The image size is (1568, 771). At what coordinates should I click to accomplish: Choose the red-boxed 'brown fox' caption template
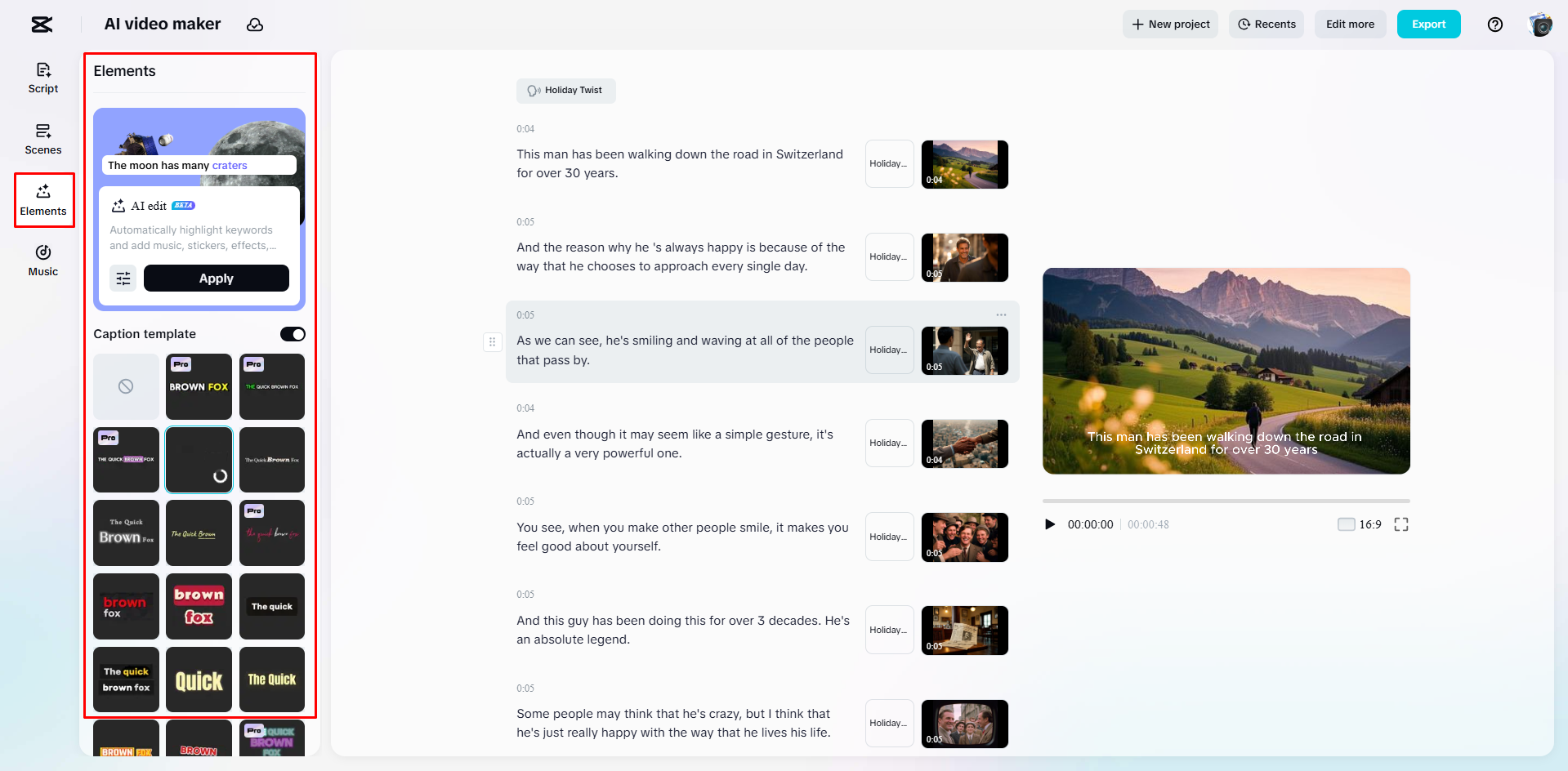(x=199, y=606)
